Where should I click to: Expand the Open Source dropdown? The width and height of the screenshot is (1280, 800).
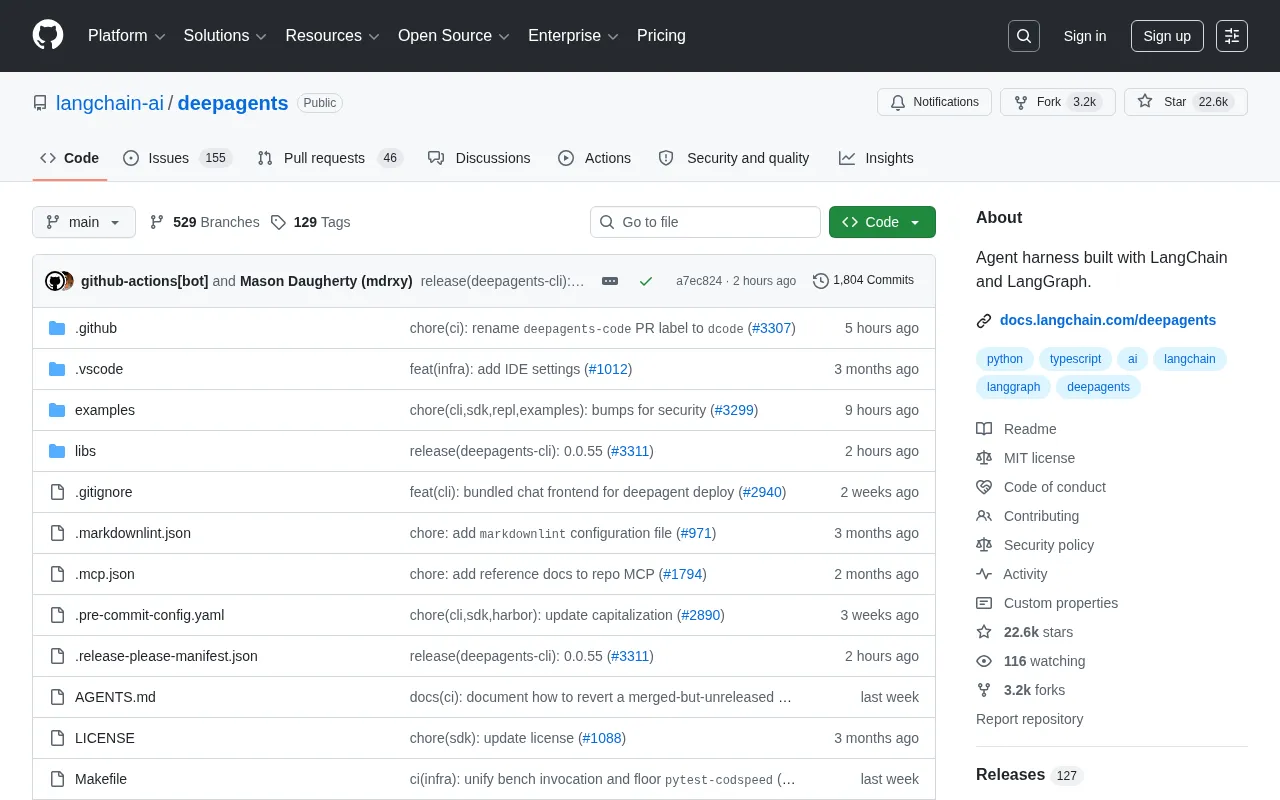coord(454,36)
